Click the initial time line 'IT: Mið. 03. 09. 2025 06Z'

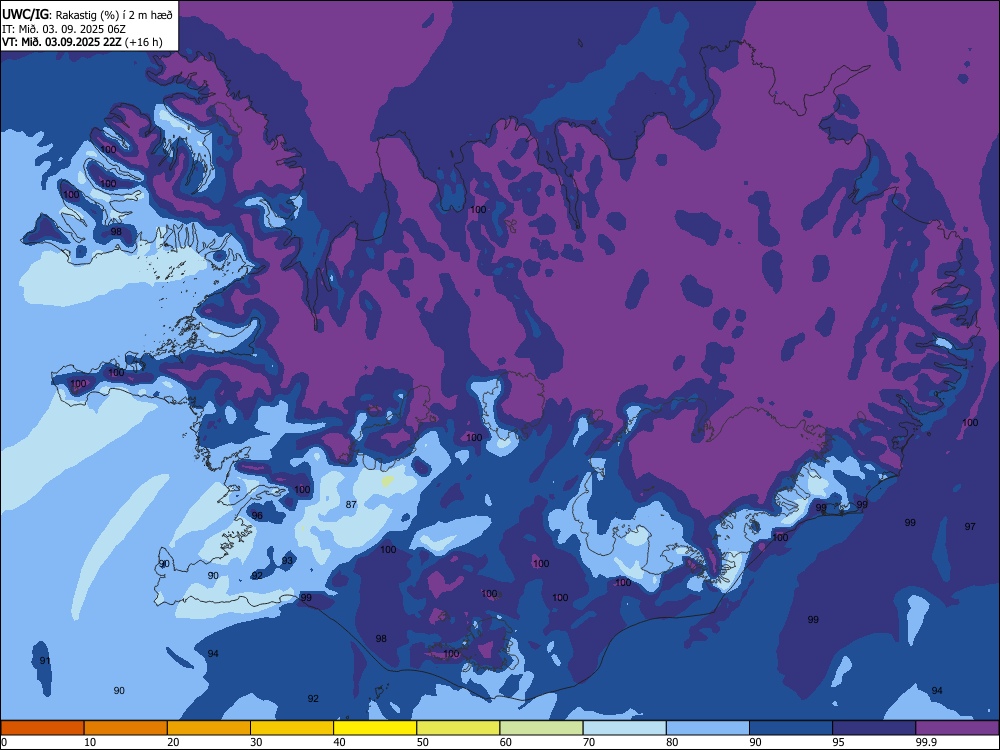[64, 29]
